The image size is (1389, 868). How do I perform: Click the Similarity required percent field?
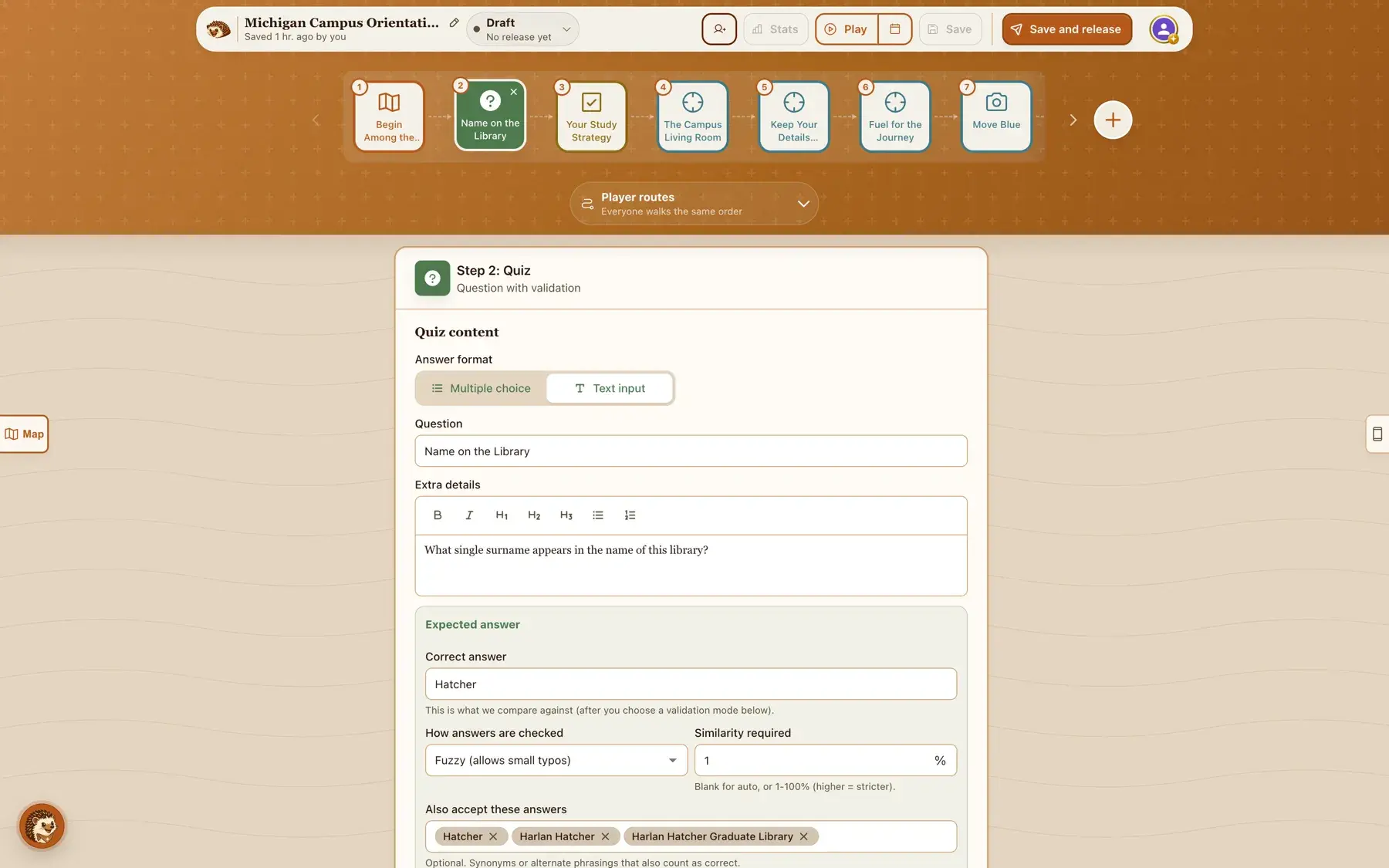(825, 761)
